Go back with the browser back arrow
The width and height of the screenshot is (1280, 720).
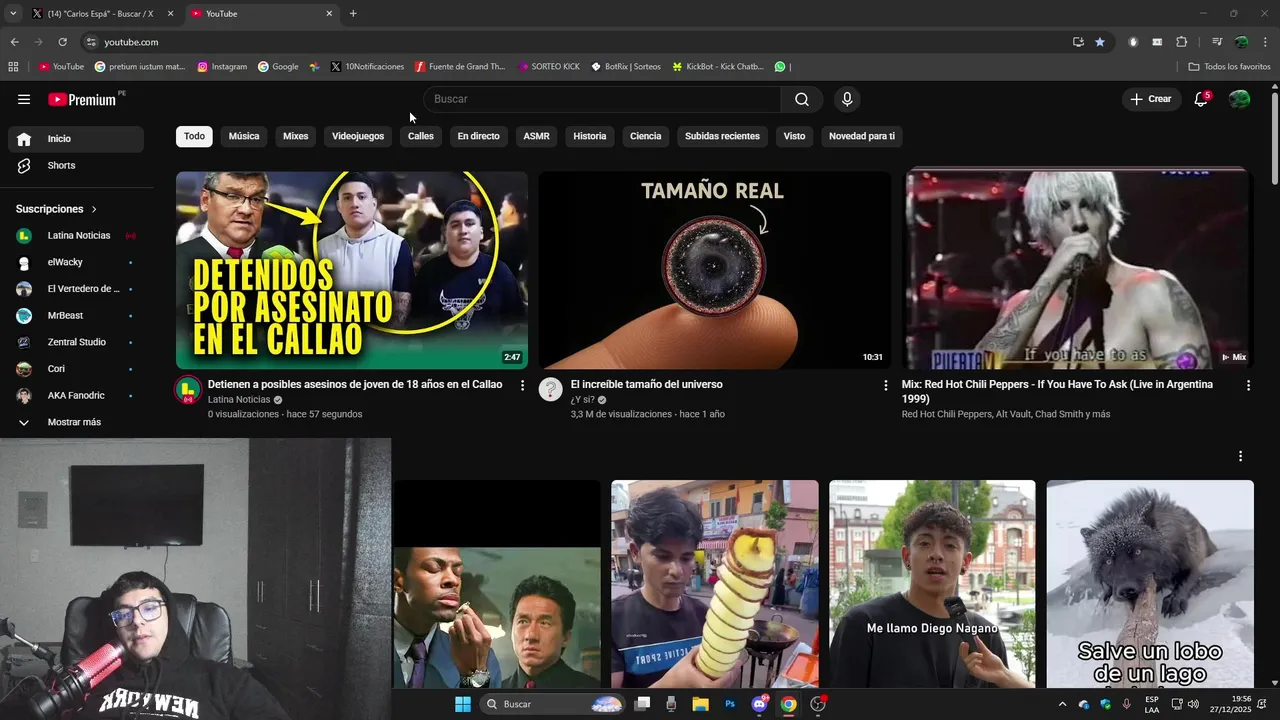[x=14, y=42]
